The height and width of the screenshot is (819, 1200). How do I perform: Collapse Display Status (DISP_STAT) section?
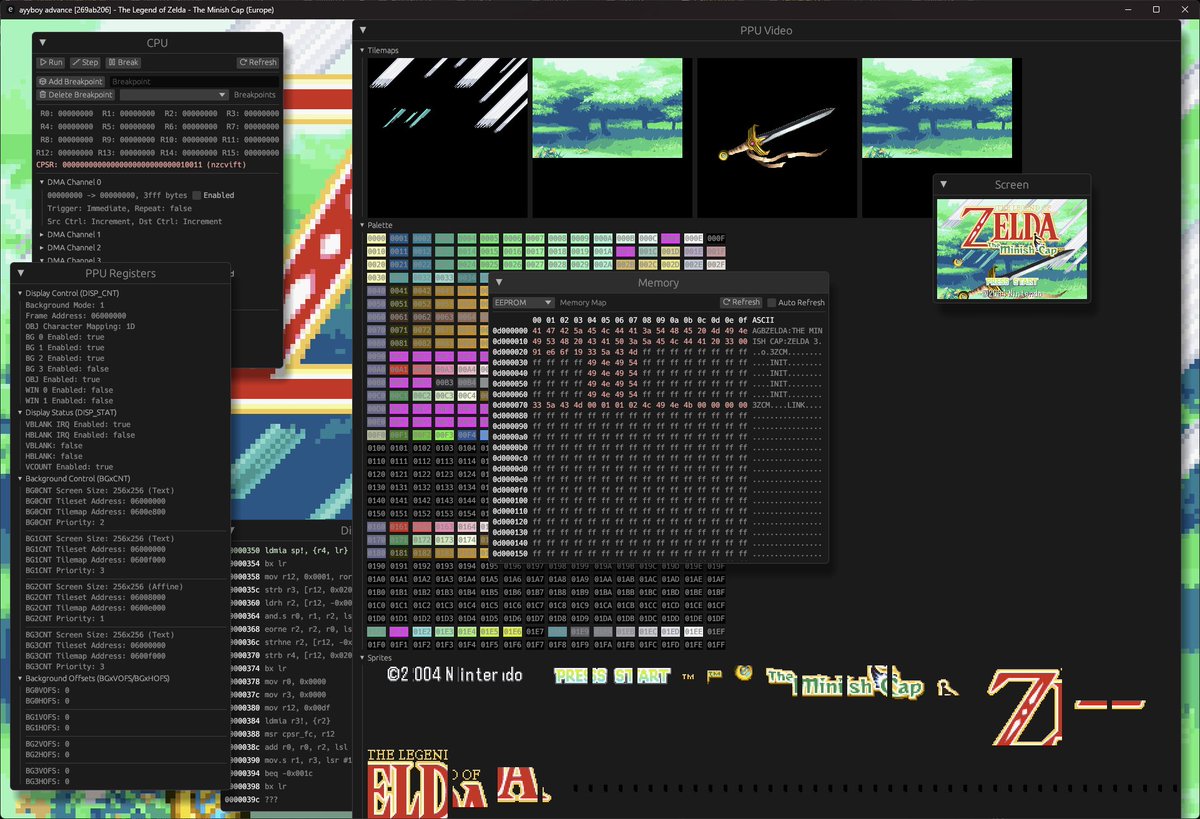pyautogui.click(x=20, y=412)
